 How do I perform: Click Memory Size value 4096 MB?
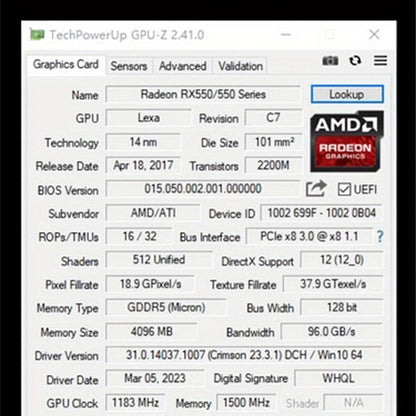point(152,332)
